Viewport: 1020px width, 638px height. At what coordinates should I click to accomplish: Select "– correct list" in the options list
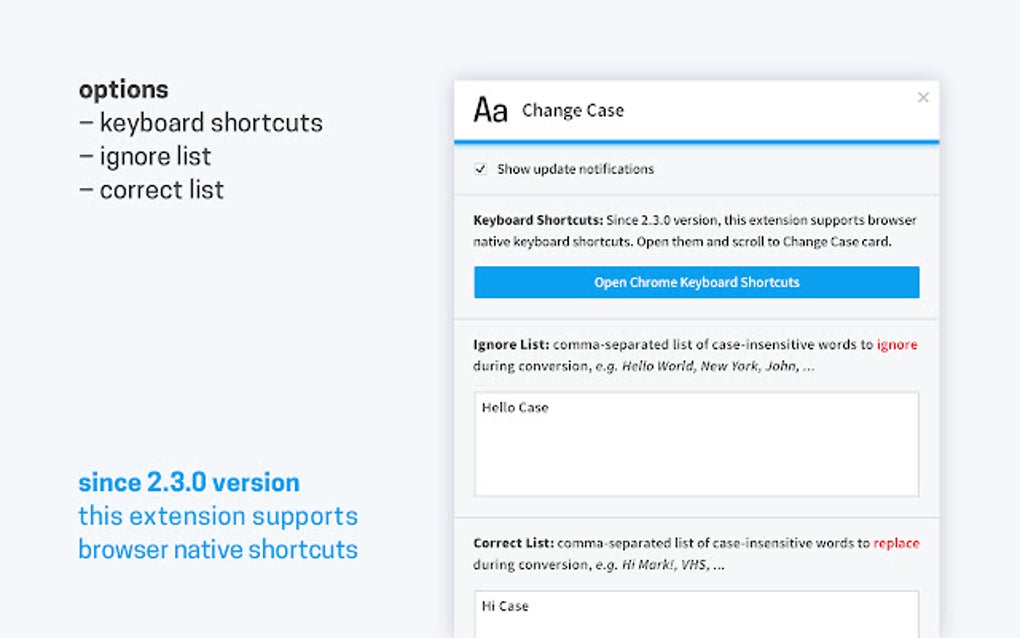tap(151, 190)
